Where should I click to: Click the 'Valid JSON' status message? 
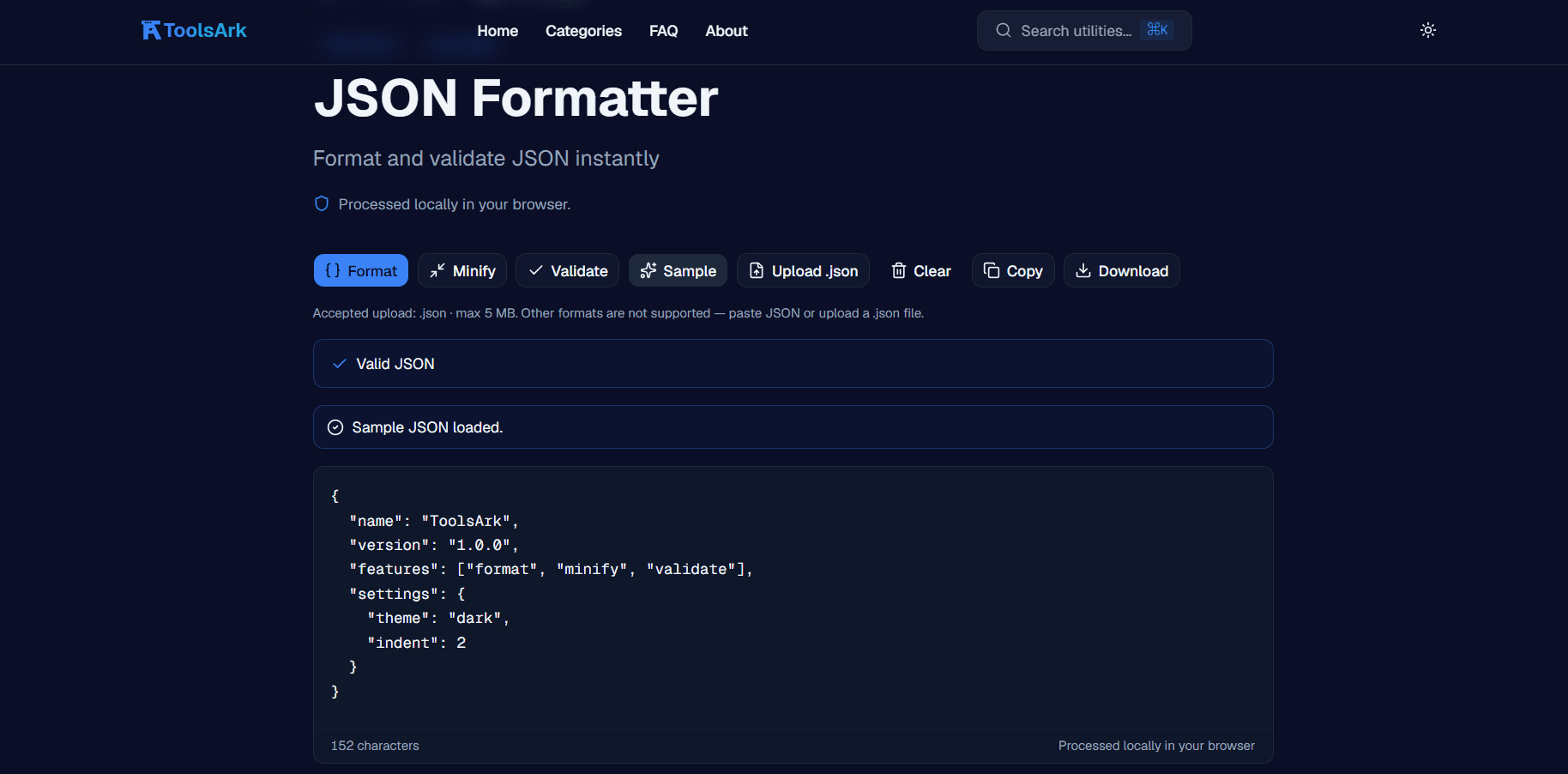click(x=395, y=364)
